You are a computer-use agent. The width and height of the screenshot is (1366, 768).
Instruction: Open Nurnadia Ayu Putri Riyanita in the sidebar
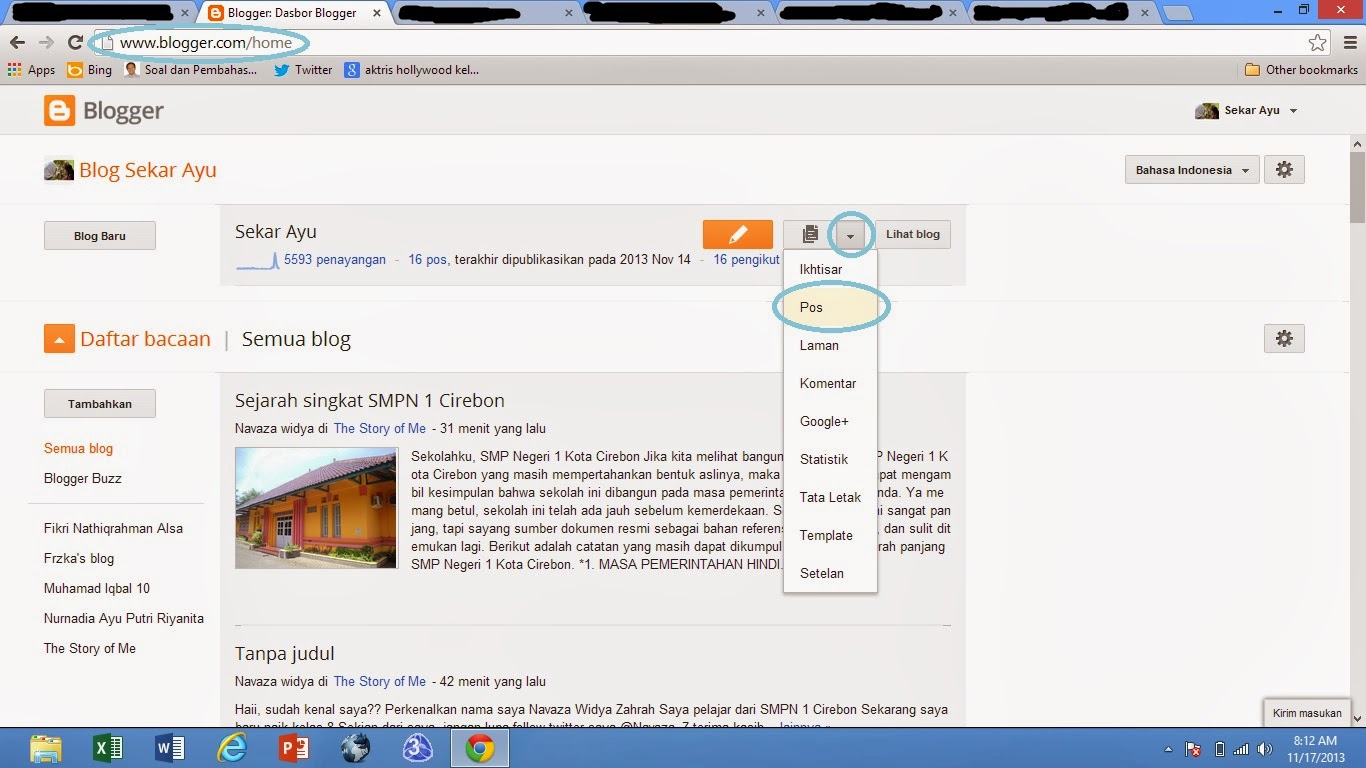click(x=124, y=618)
